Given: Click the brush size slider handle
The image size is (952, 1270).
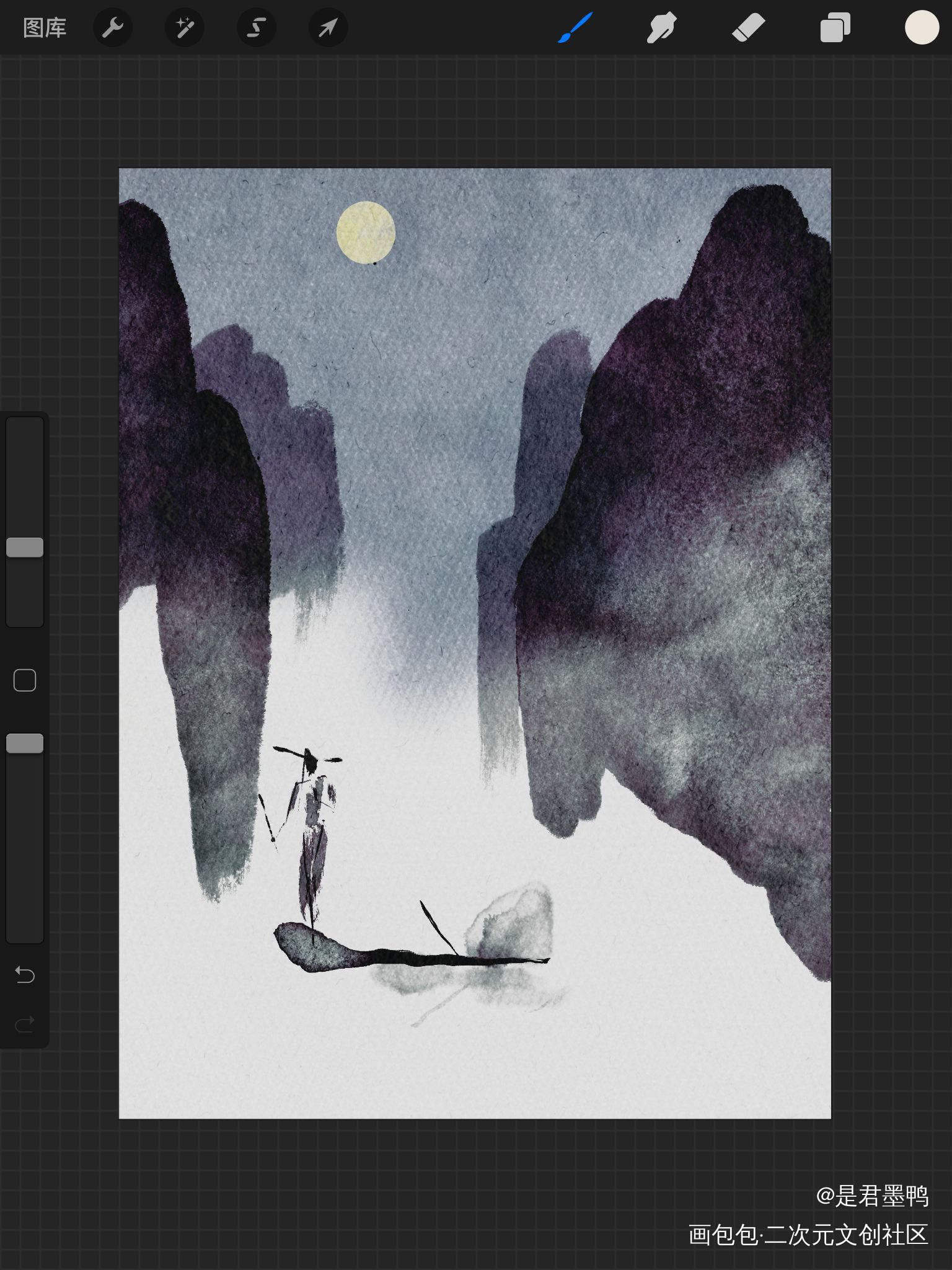Looking at the screenshot, I should pyautogui.click(x=25, y=548).
